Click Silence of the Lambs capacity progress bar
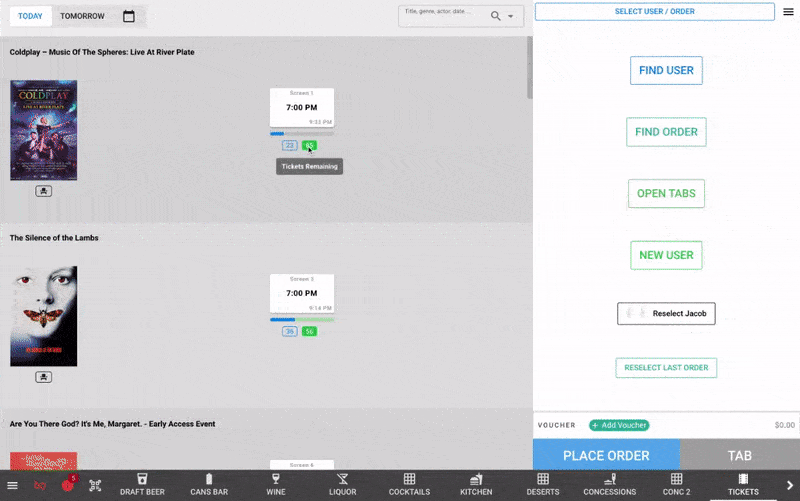The width and height of the screenshot is (800, 501). 302,319
